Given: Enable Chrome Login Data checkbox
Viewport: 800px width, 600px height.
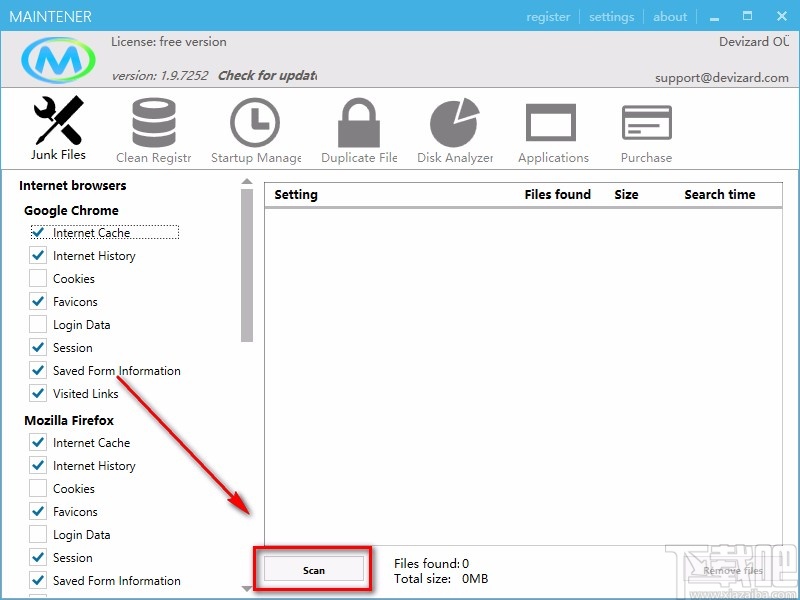Looking at the screenshot, I should click(x=38, y=324).
